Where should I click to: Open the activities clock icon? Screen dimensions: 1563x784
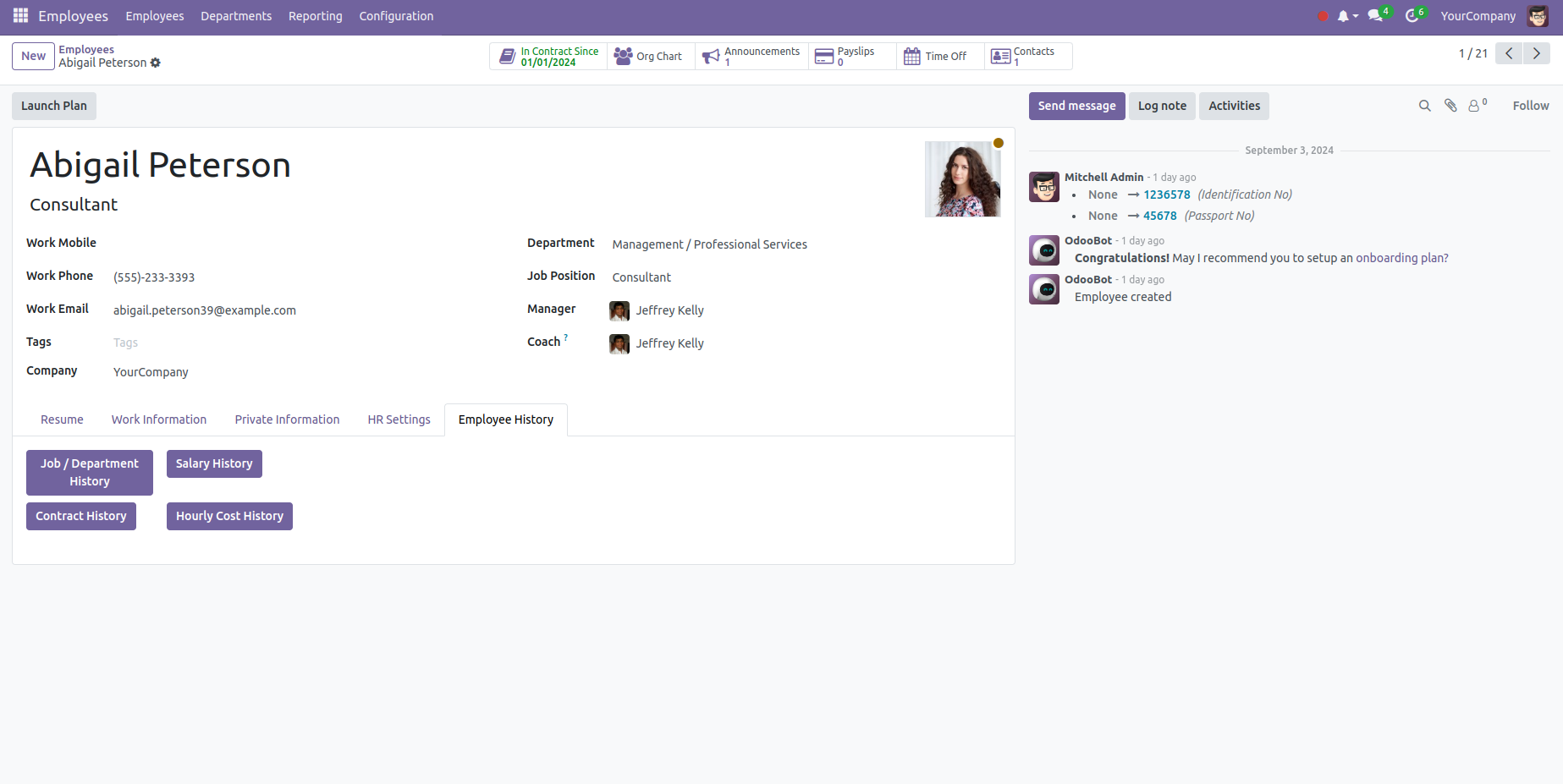1412,16
